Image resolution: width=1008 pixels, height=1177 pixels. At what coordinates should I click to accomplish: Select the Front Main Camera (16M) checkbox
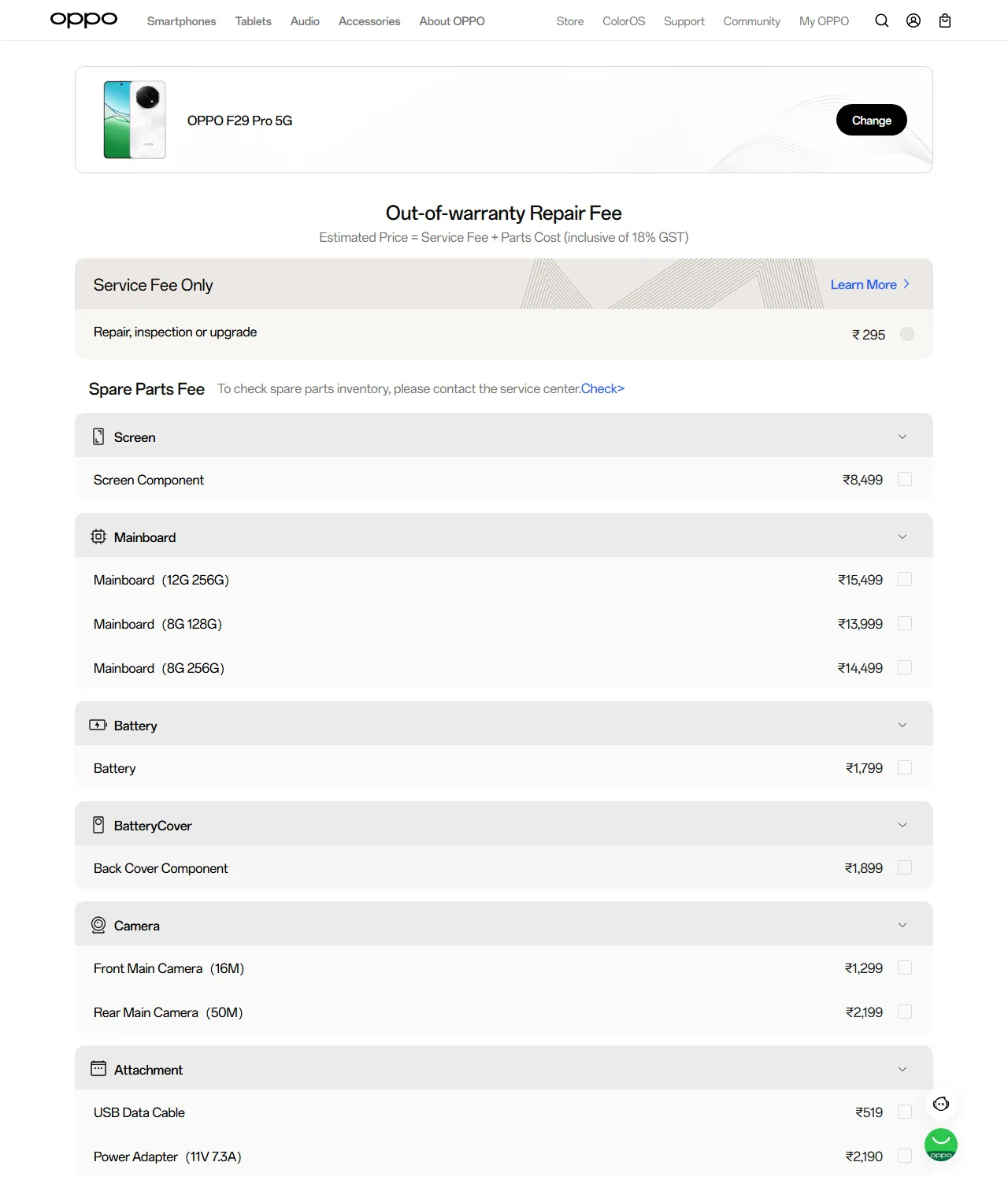pos(905,967)
